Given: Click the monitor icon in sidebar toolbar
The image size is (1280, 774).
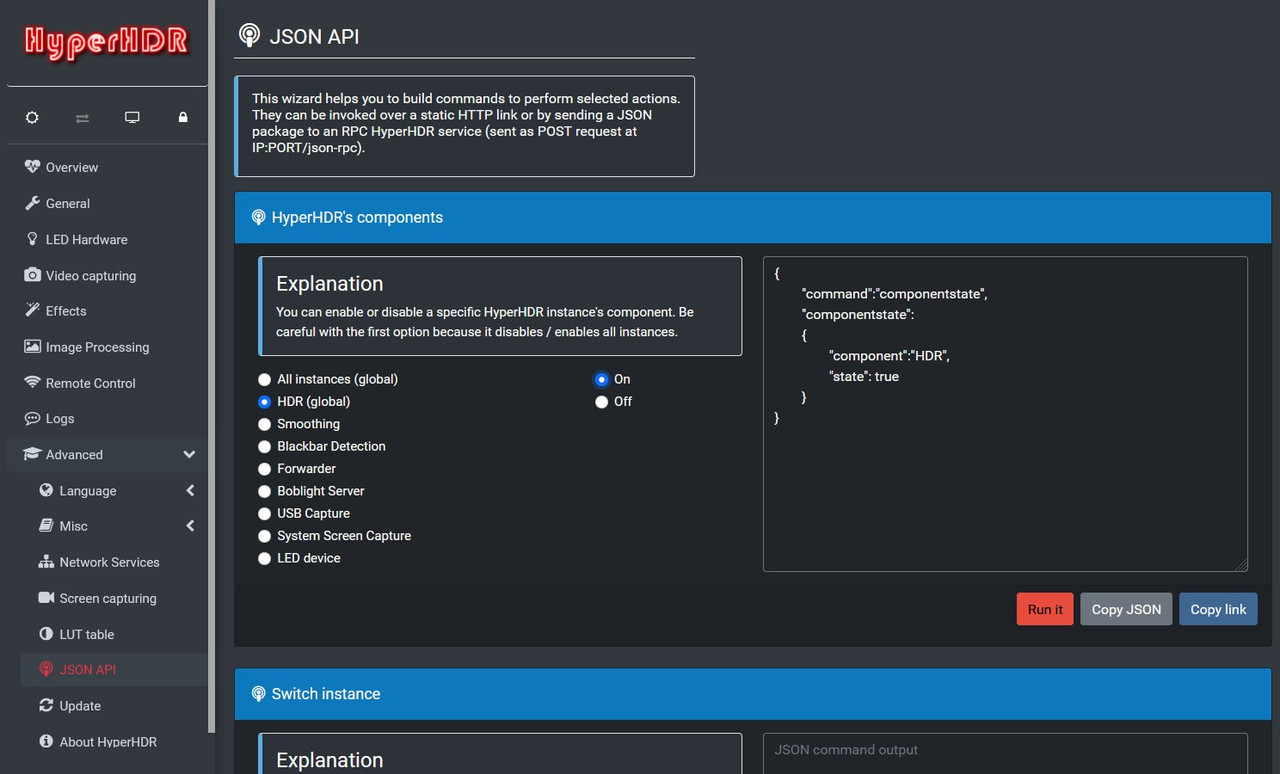Looking at the screenshot, I should click(132, 117).
